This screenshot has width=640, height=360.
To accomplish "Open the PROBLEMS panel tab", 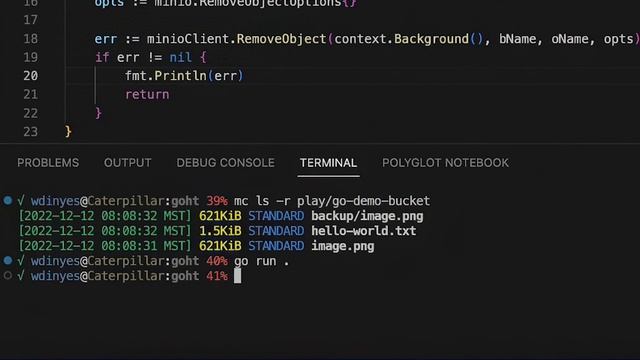I will point(48,163).
